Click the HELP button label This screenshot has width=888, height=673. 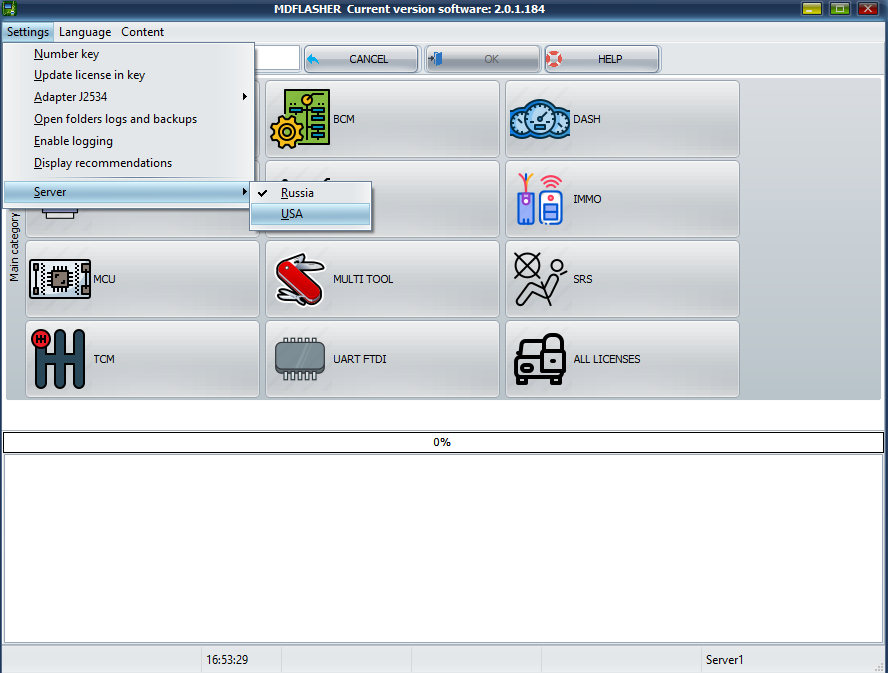click(610, 59)
